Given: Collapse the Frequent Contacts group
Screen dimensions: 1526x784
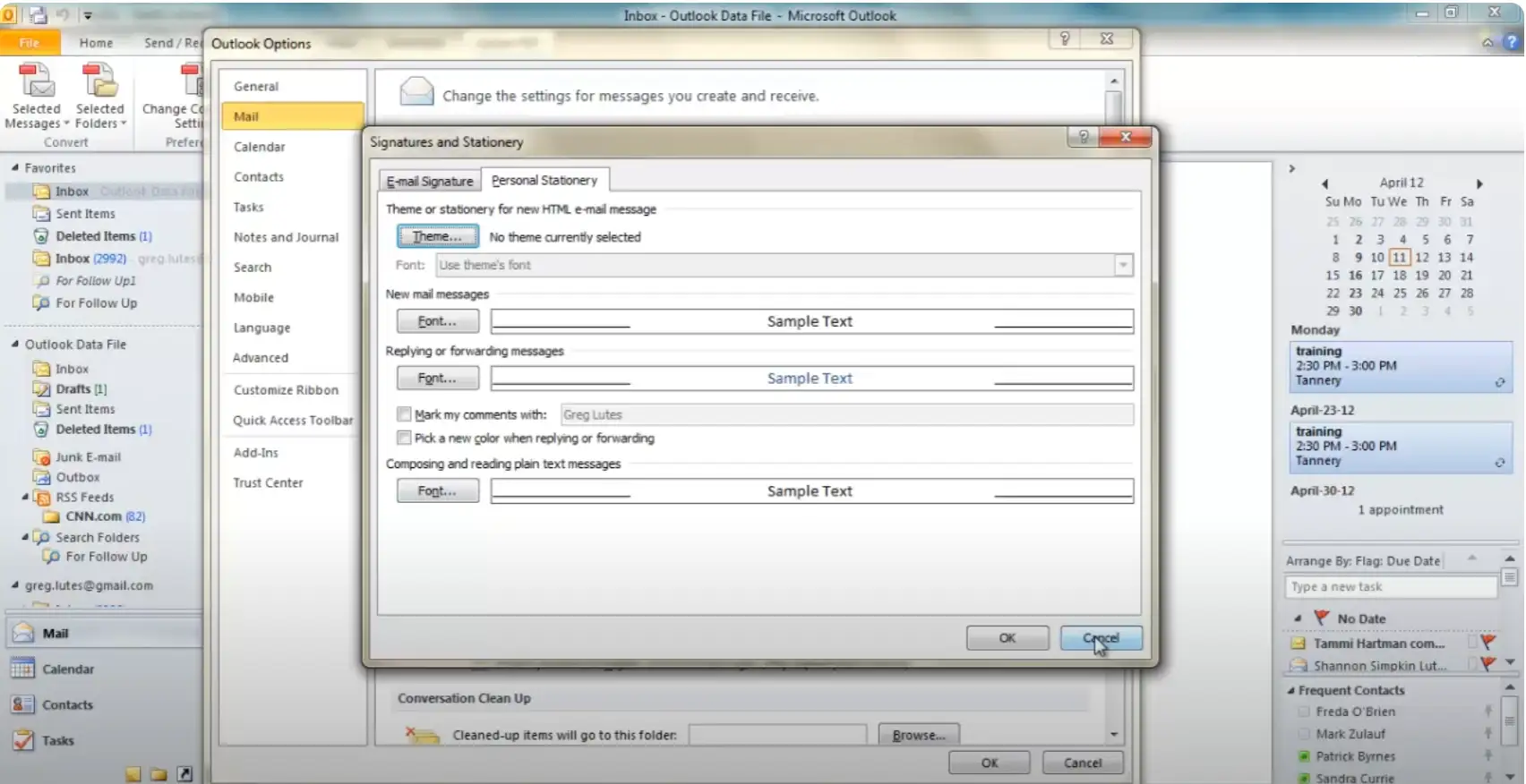Looking at the screenshot, I should 1290,690.
